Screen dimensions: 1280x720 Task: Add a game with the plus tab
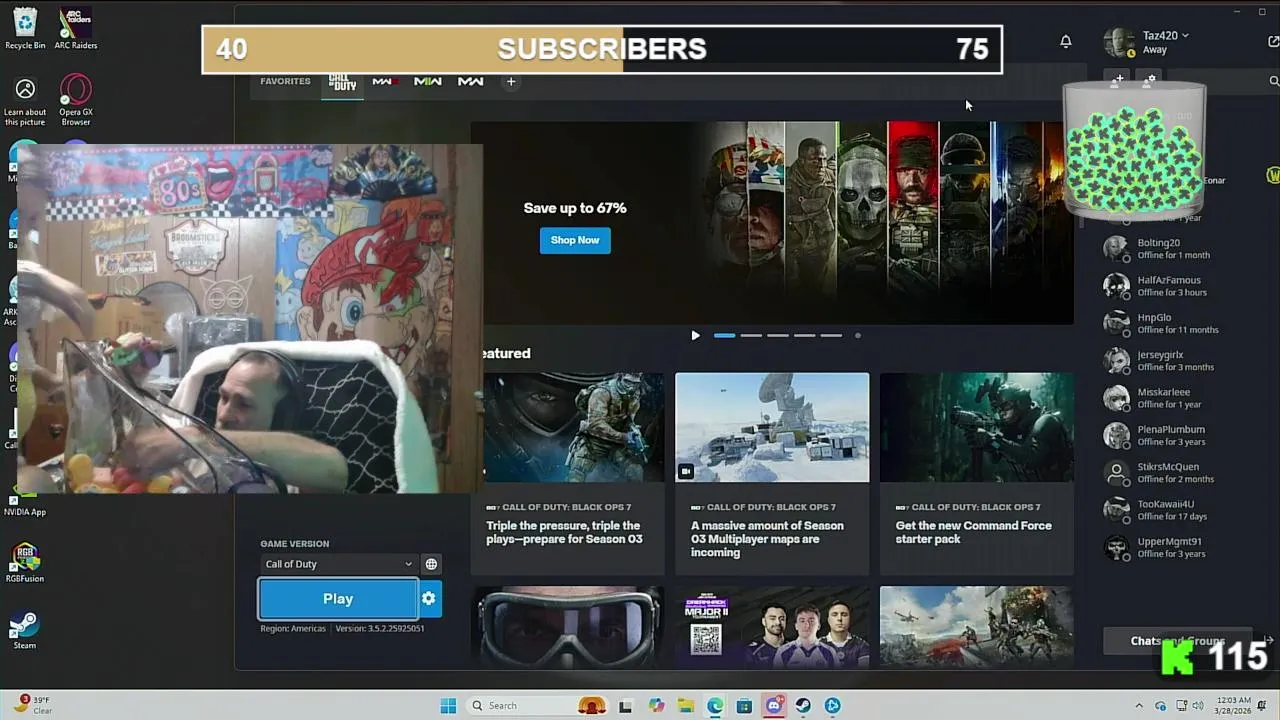[x=511, y=82]
